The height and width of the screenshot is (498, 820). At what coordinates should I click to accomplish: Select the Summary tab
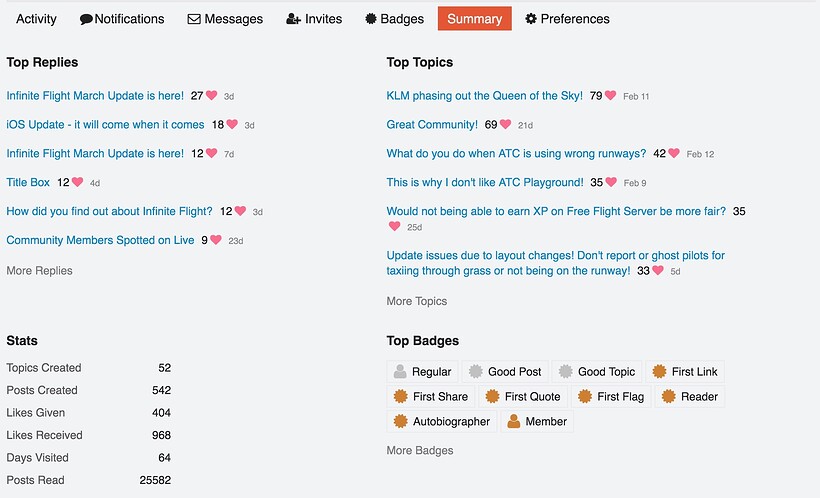click(474, 19)
